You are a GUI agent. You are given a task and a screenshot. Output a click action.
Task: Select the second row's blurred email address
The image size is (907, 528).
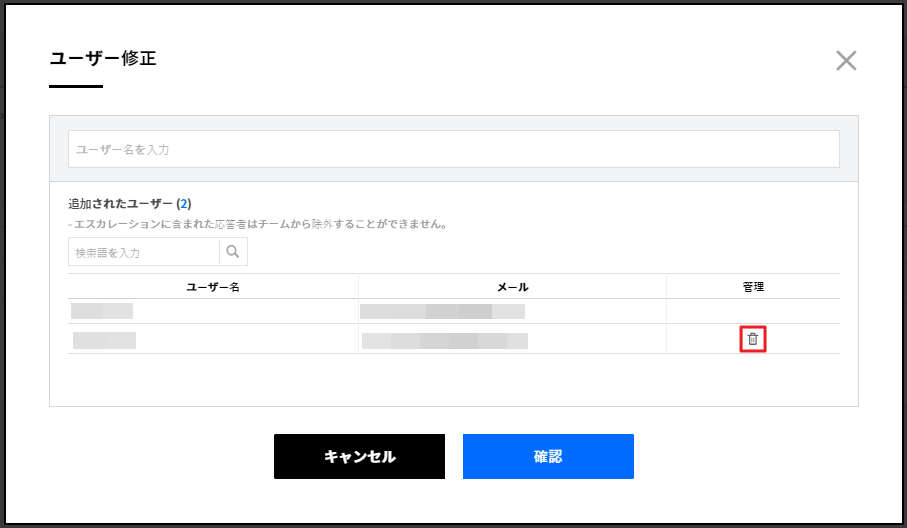point(444,341)
